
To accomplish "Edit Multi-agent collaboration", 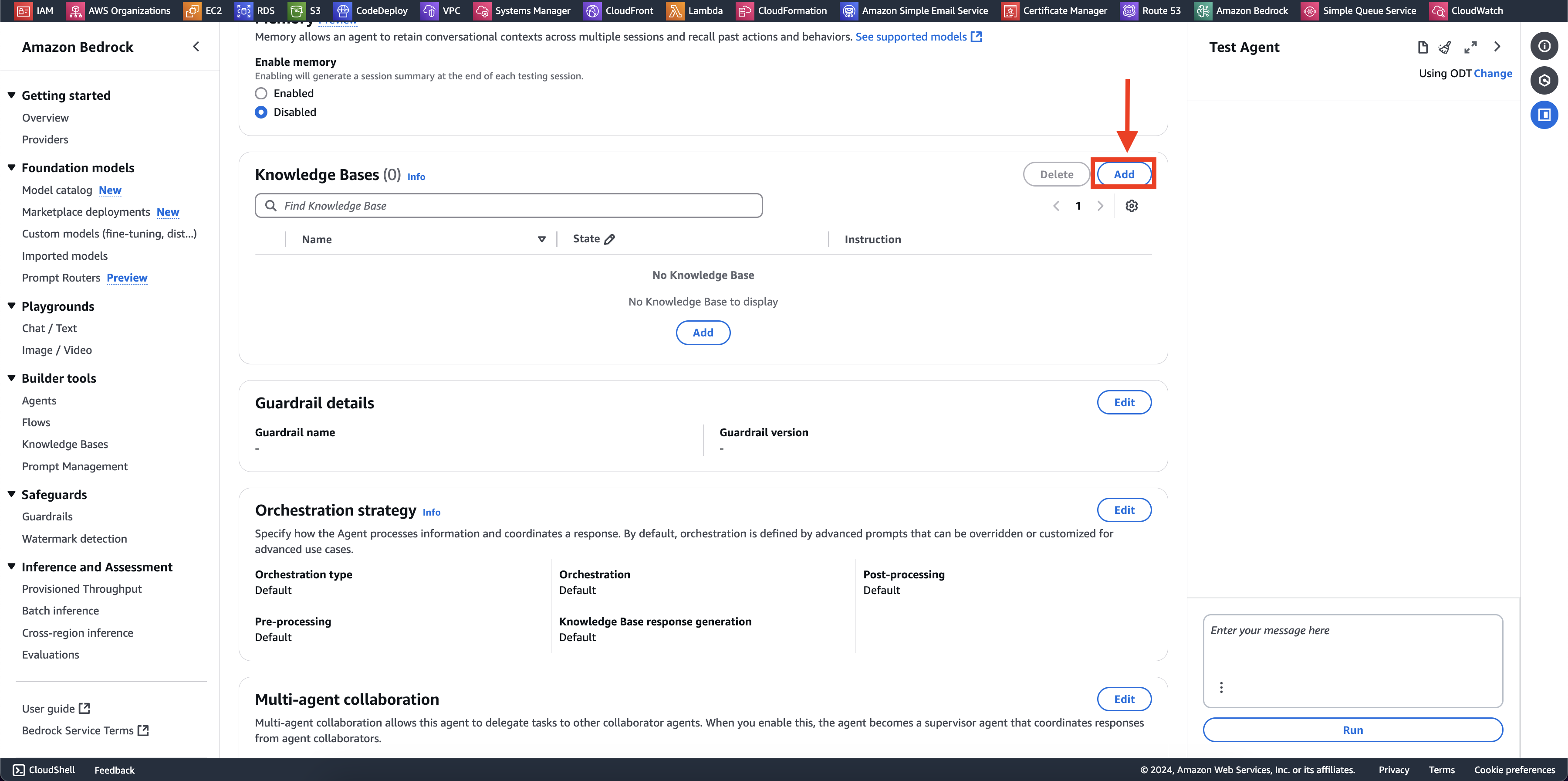I will pos(1124,699).
